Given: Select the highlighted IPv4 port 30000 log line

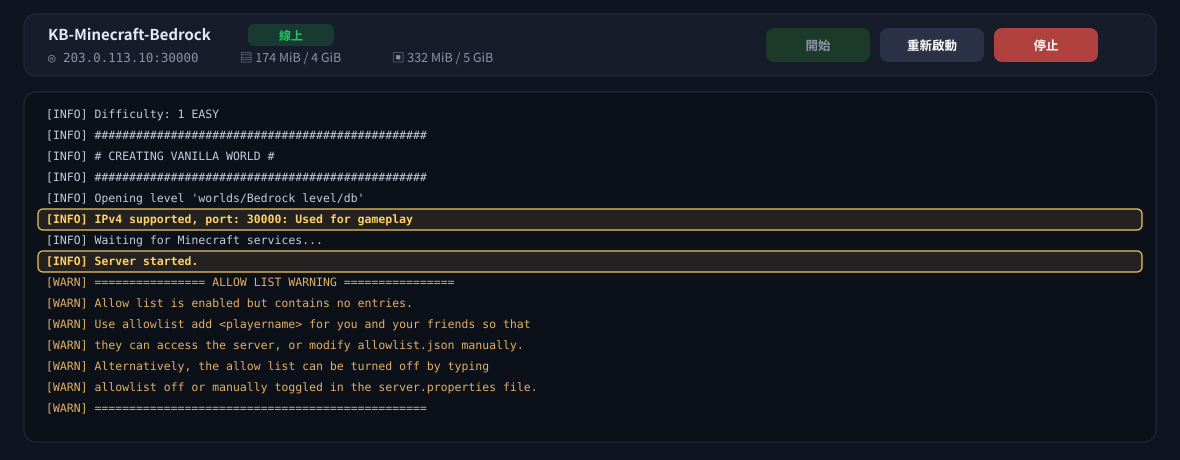Looking at the screenshot, I should point(590,219).
